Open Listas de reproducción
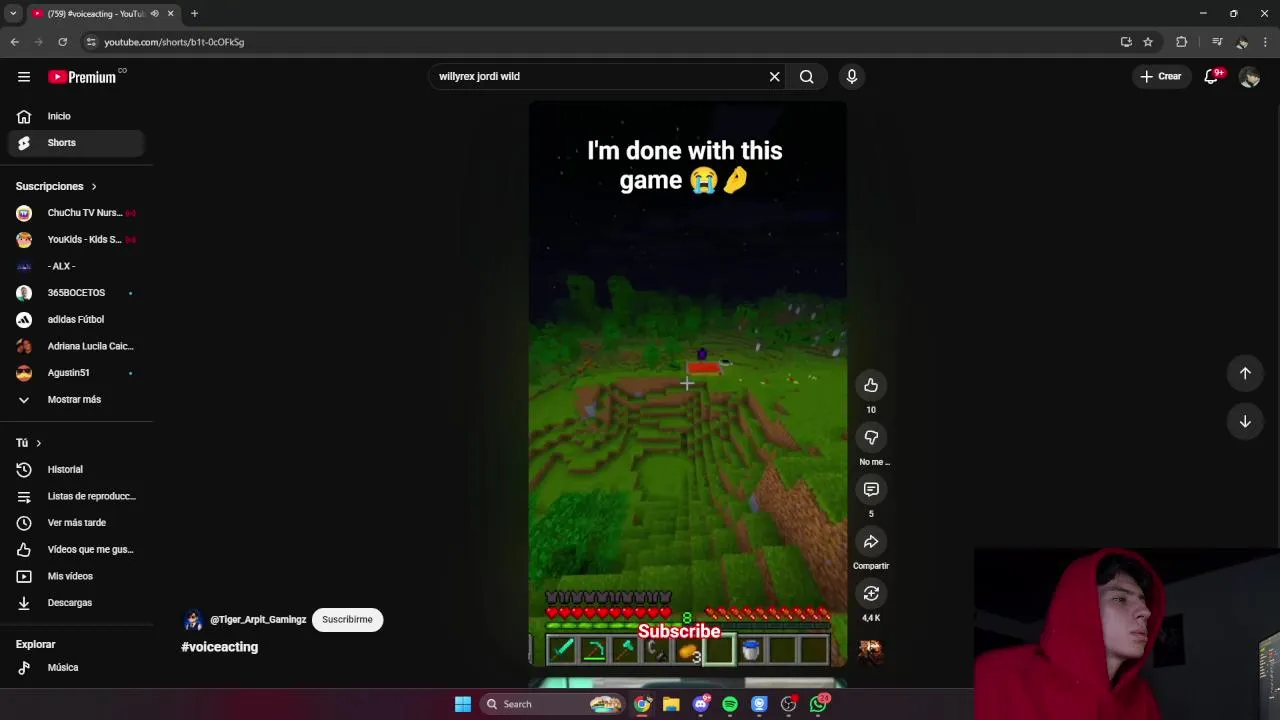The image size is (1280, 720). [x=76, y=496]
